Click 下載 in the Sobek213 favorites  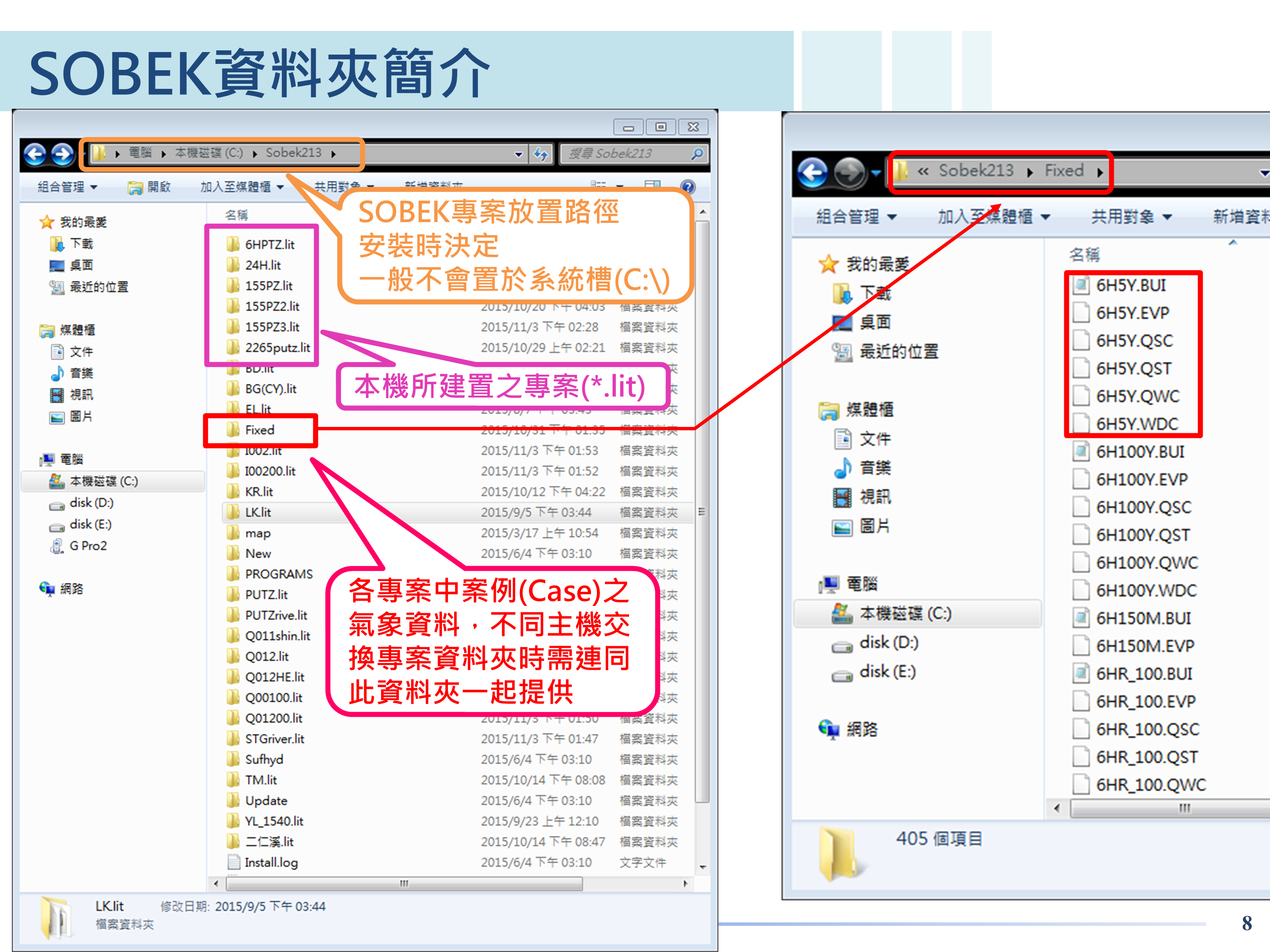click(x=72, y=244)
